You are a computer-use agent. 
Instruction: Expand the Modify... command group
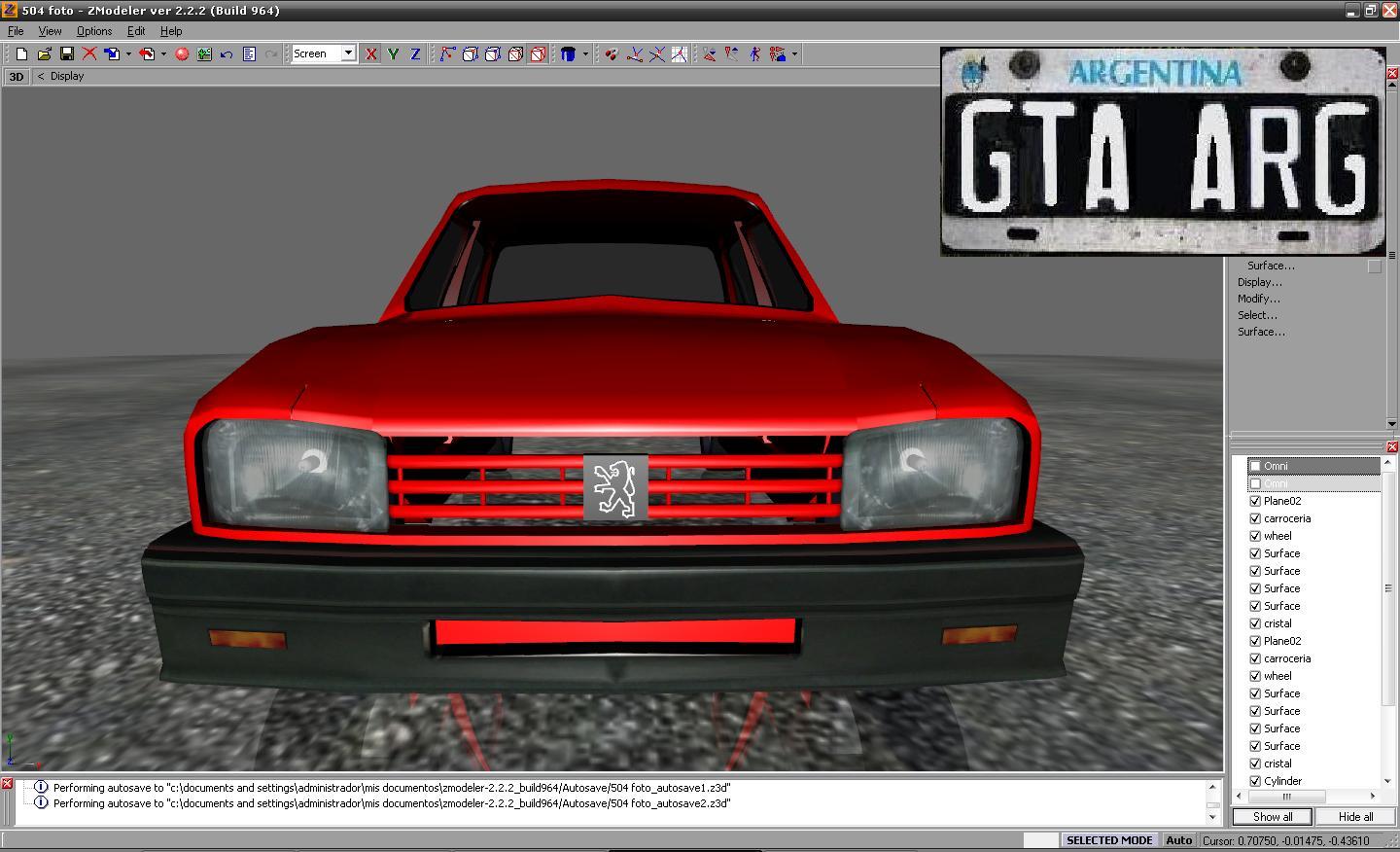1259,299
